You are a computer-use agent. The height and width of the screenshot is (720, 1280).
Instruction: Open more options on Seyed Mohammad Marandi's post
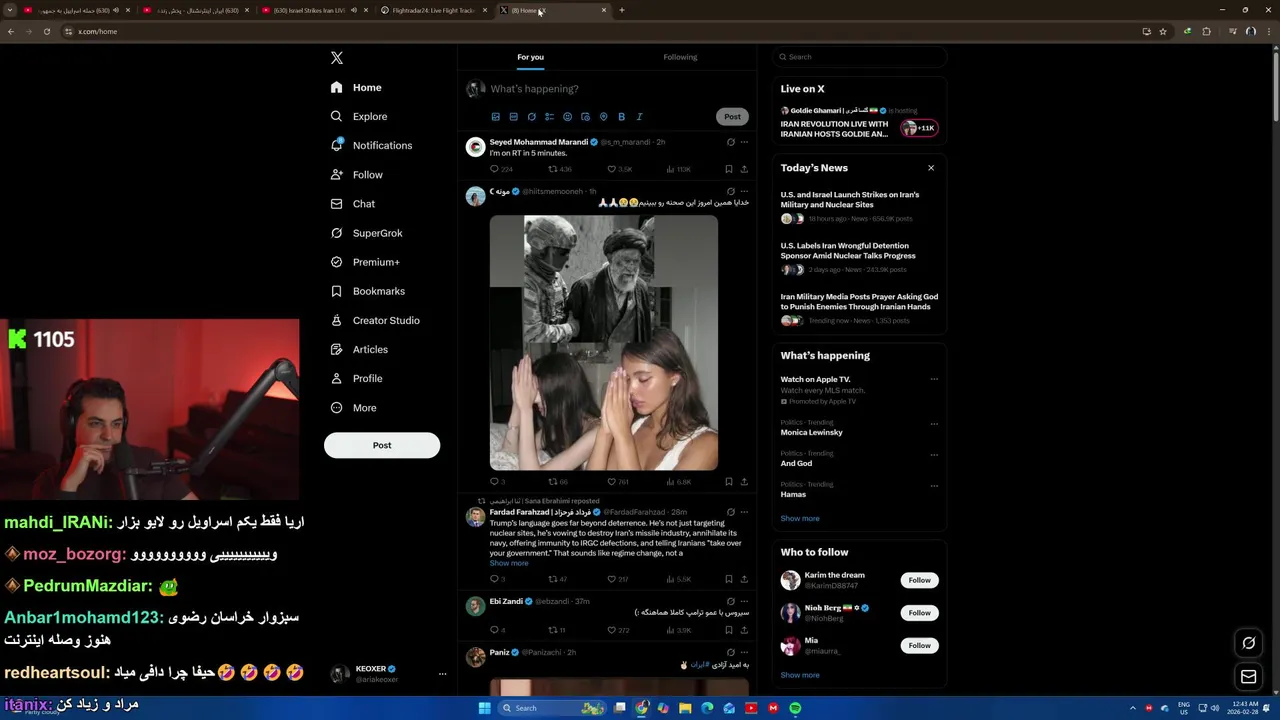click(744, 142)
